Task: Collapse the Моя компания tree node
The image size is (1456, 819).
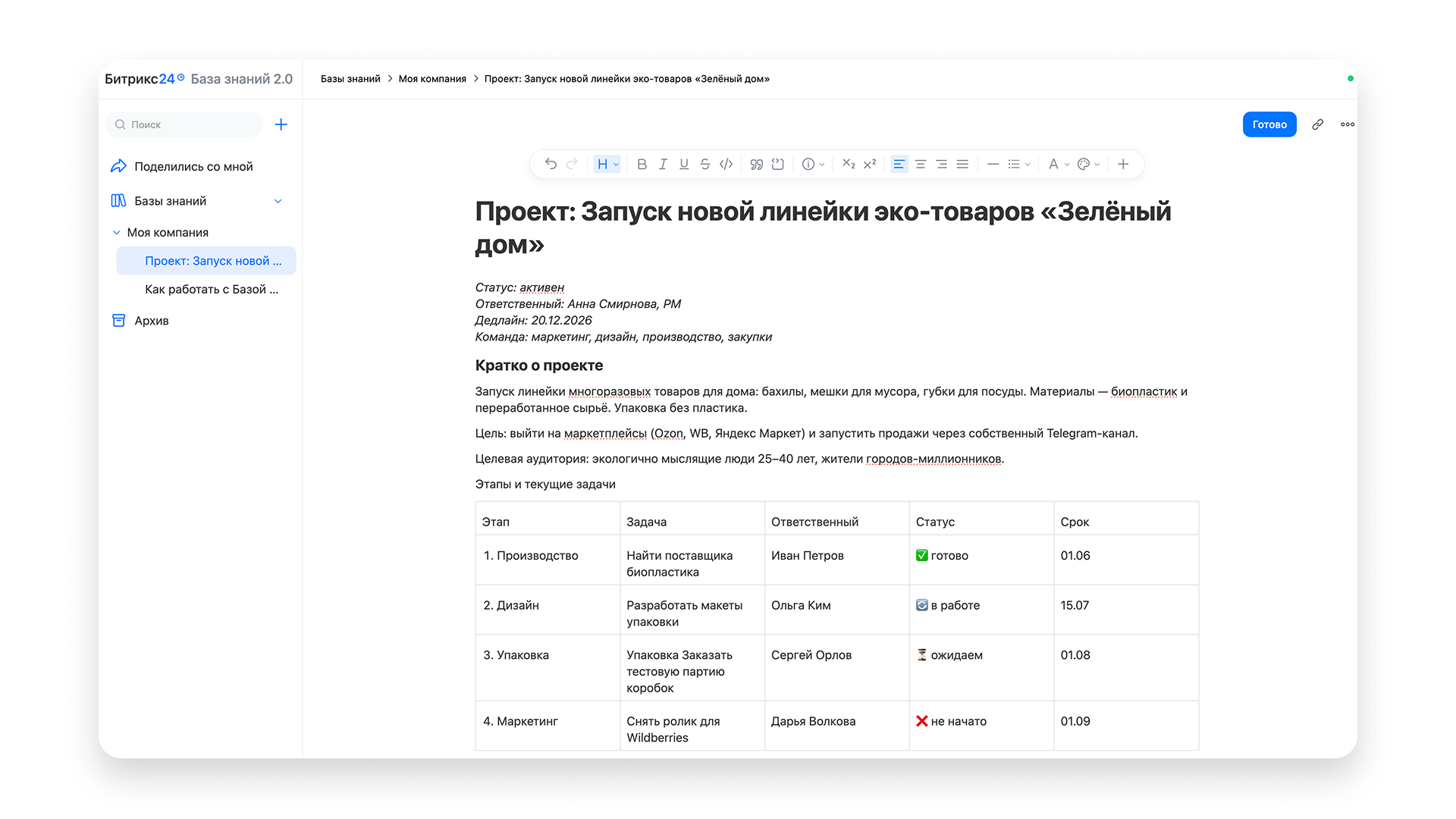Action: coord(116,233)
